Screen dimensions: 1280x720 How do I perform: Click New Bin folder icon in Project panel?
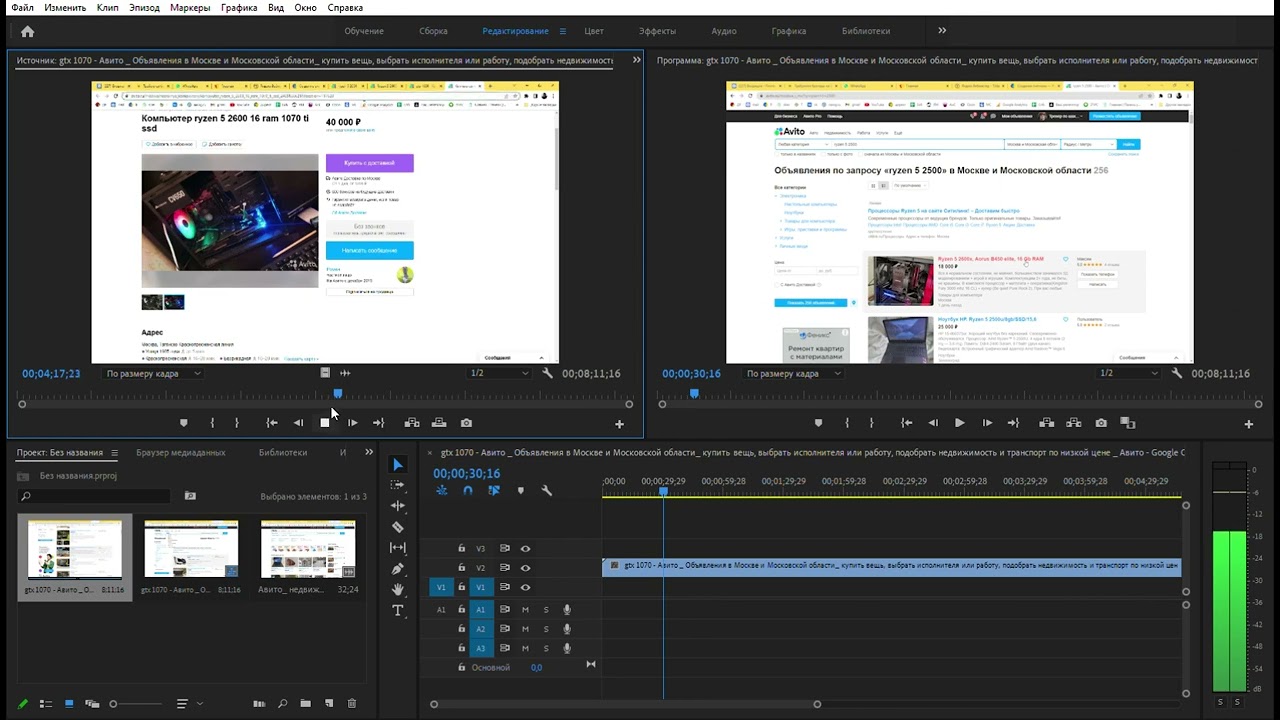[x=305, y=704]
